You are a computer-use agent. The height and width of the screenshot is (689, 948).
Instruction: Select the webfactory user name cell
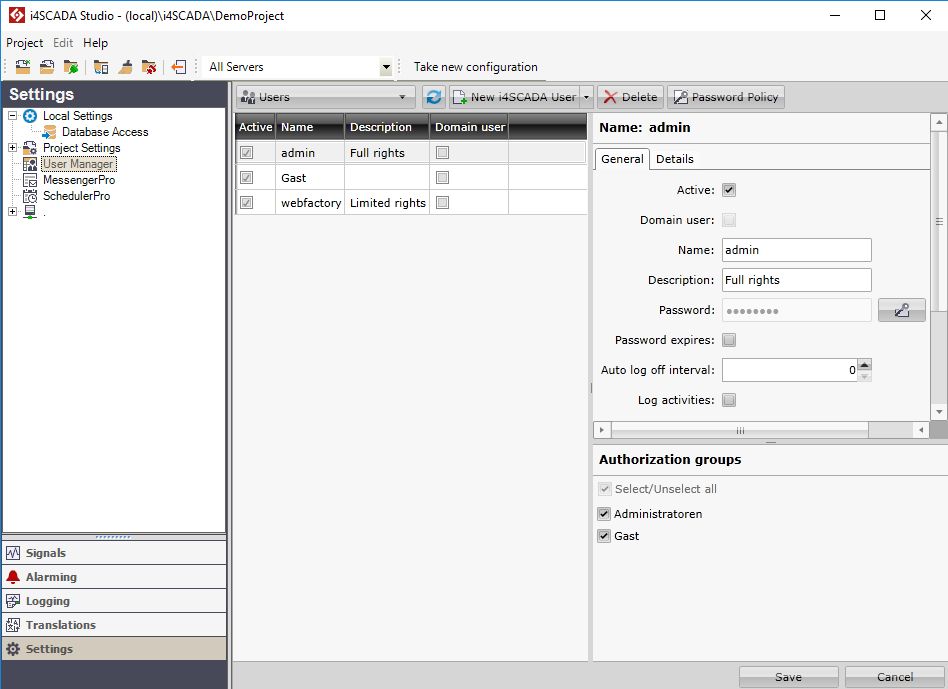pos(310,202)
